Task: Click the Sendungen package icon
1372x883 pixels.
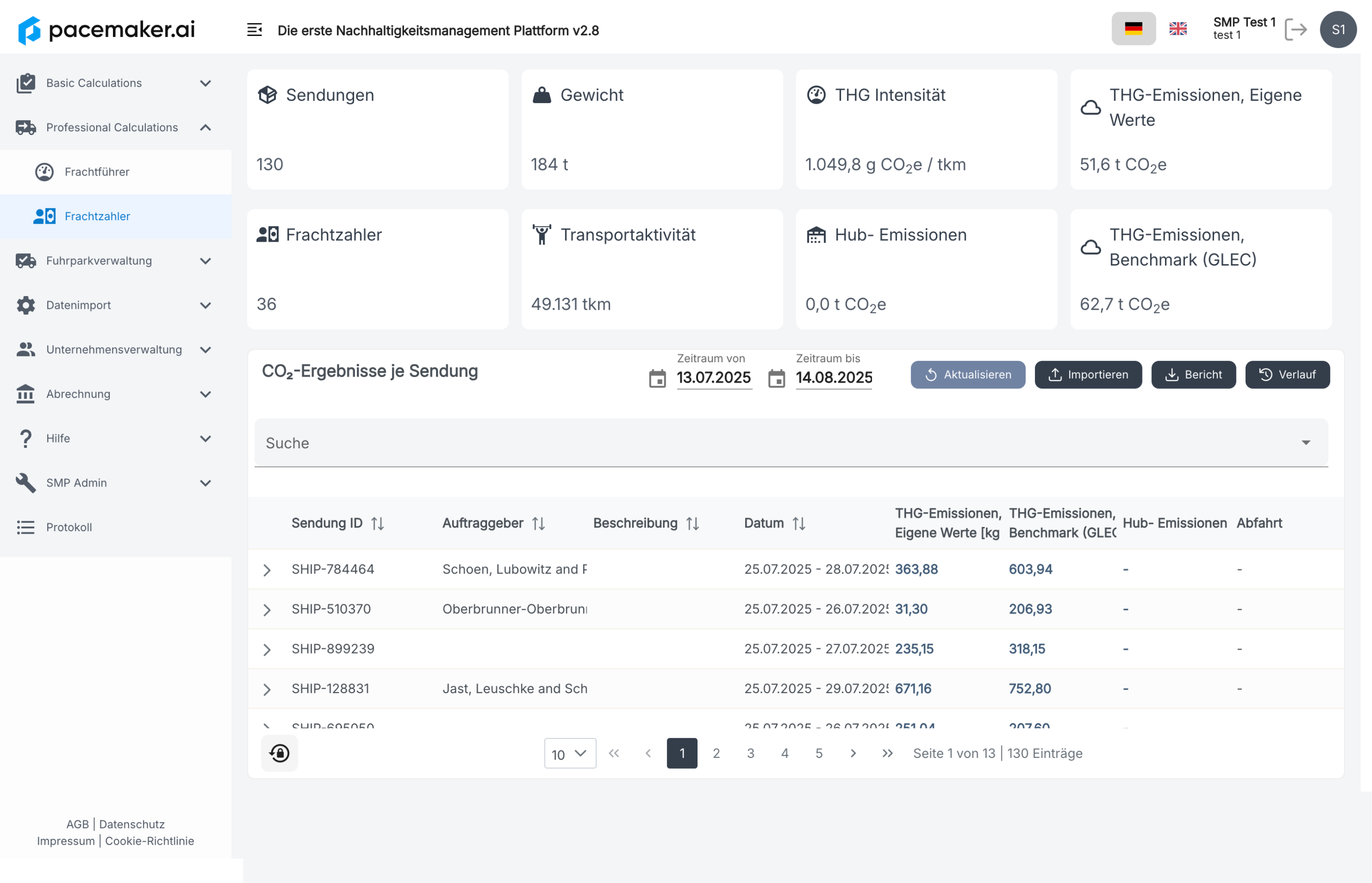Action: point(267,95)
